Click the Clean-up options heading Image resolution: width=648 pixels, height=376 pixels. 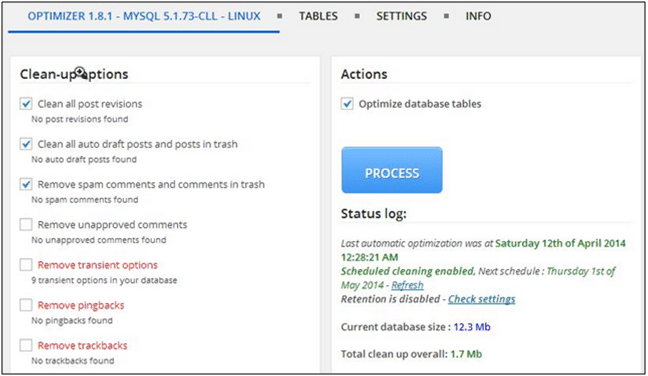[x=74, y=74]
